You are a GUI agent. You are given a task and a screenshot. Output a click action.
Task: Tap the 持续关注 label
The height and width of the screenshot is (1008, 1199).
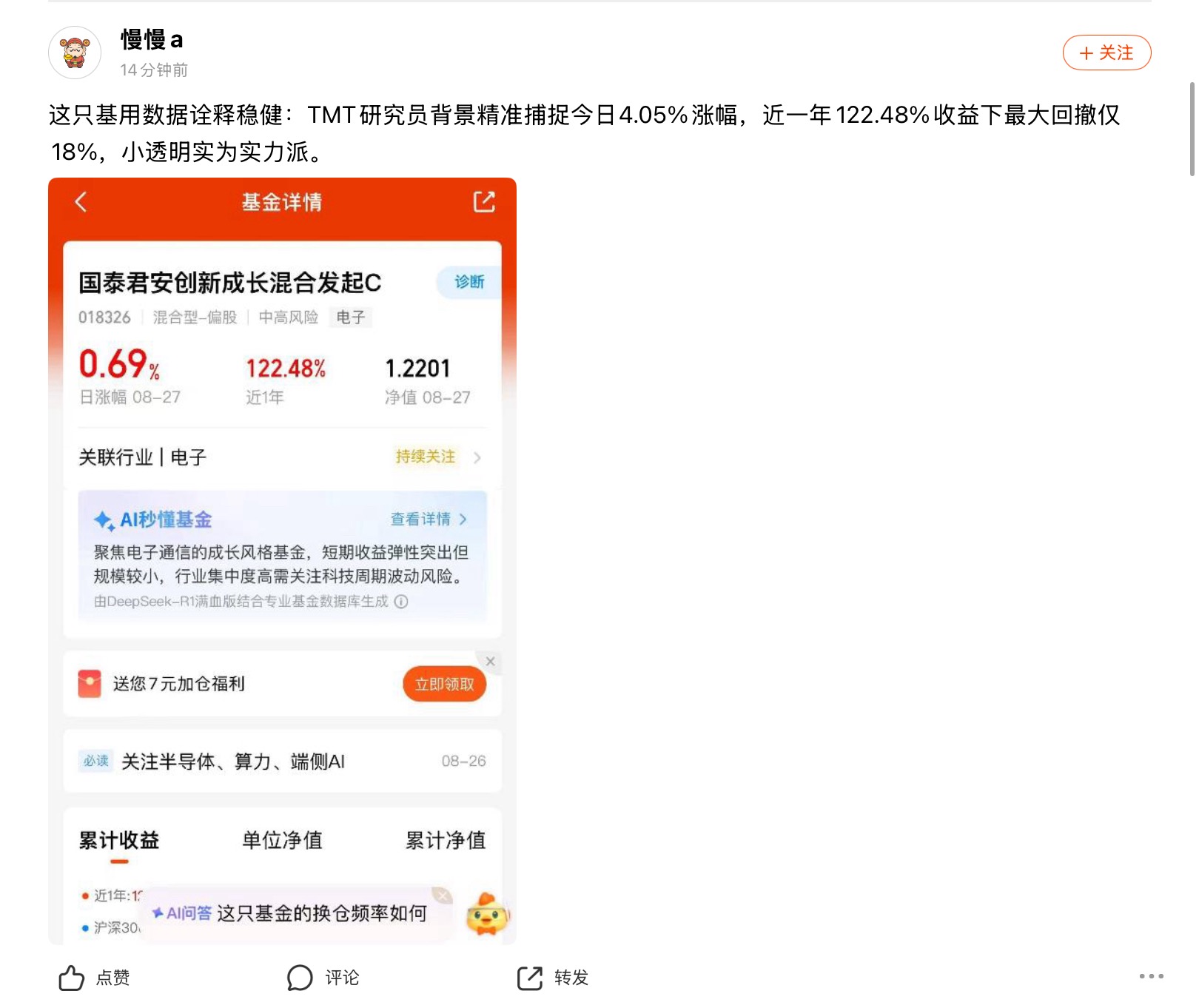426,457
